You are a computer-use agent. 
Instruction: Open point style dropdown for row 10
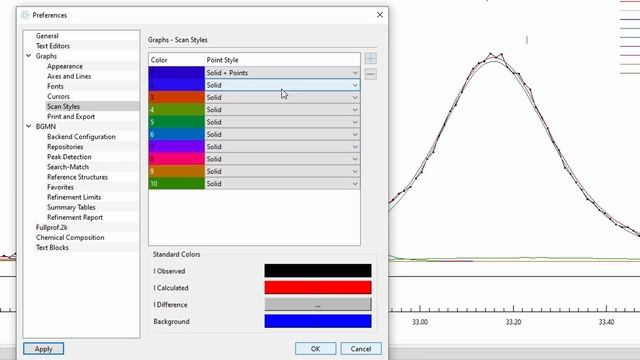point(282,184)
